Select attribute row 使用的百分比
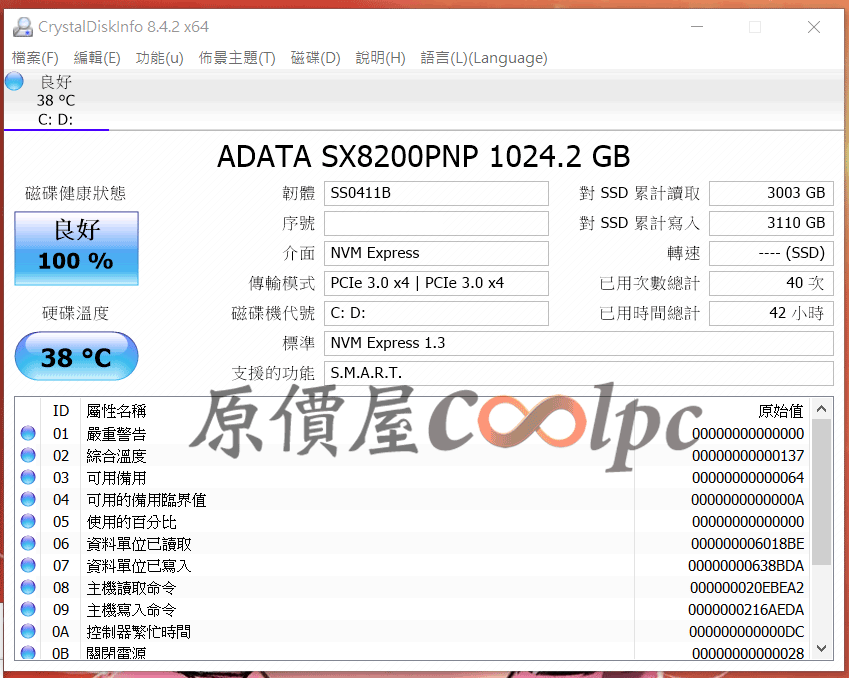The image size is (849, 678). click(413, 521)
